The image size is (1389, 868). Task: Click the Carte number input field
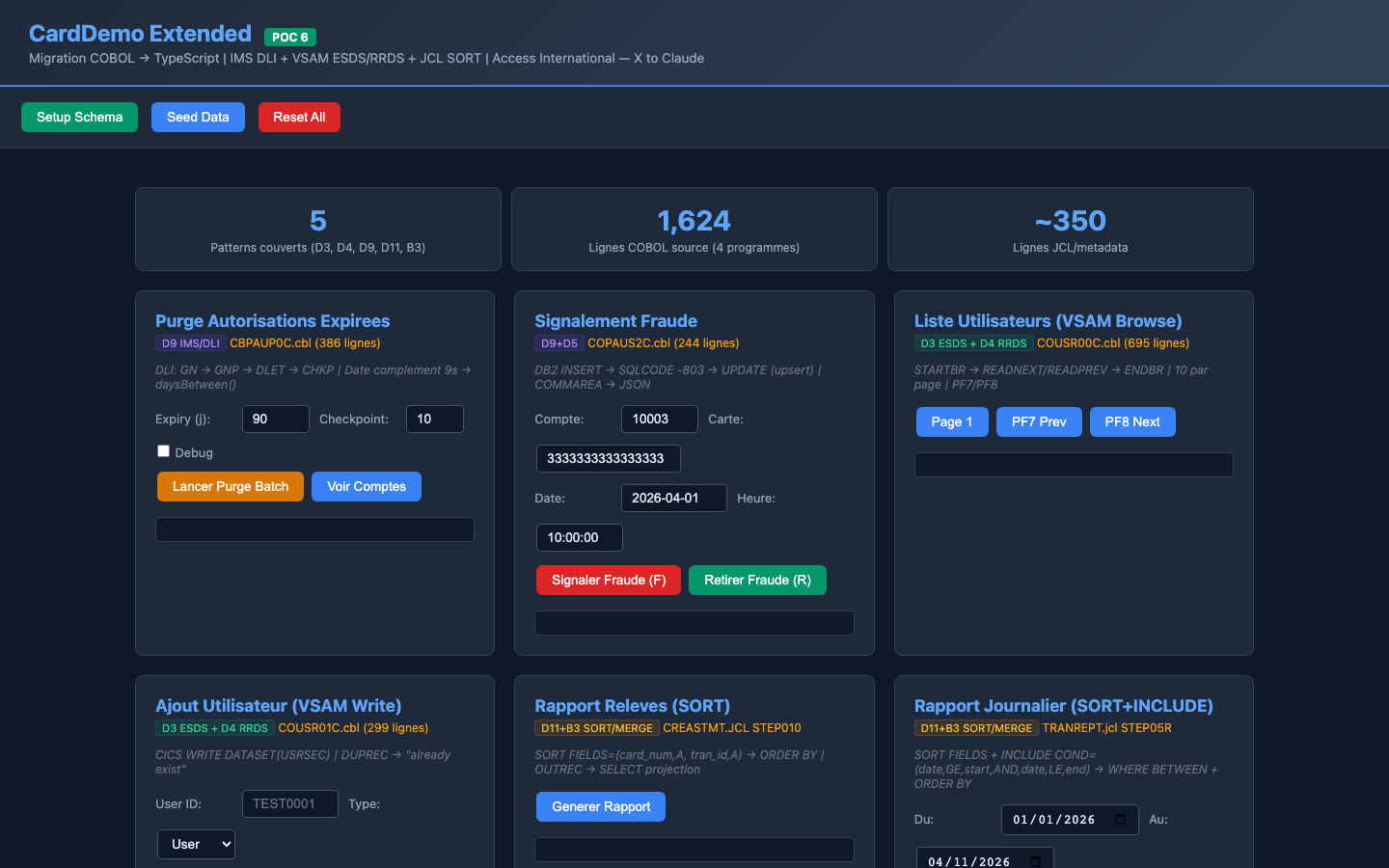608,458
